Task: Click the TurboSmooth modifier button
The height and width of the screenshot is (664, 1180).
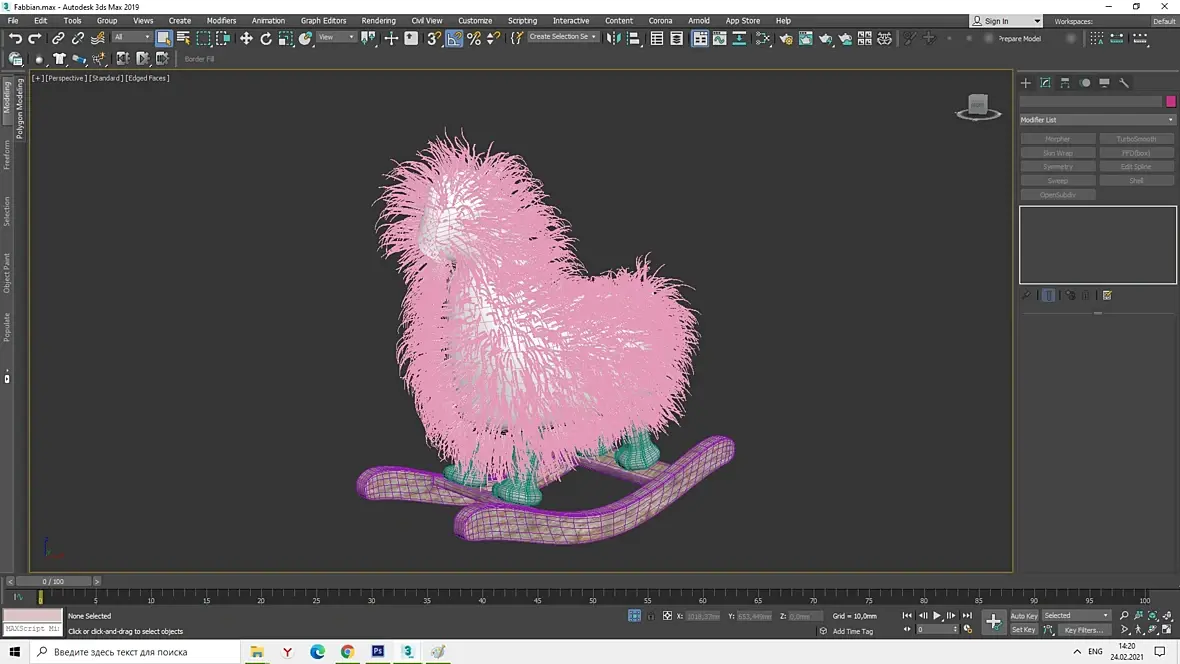Action: click(1136, 139)
